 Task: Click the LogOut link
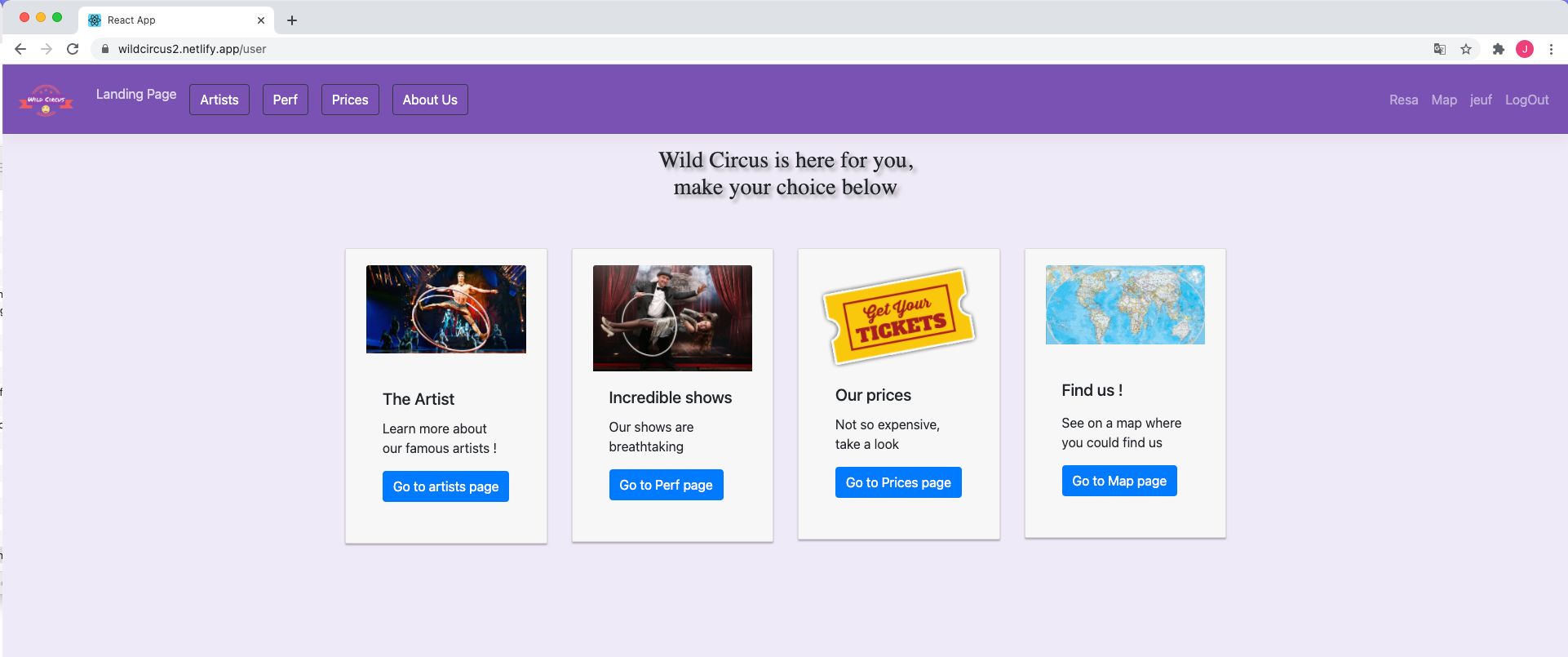pyautogui.click(x=1526, y=100)
